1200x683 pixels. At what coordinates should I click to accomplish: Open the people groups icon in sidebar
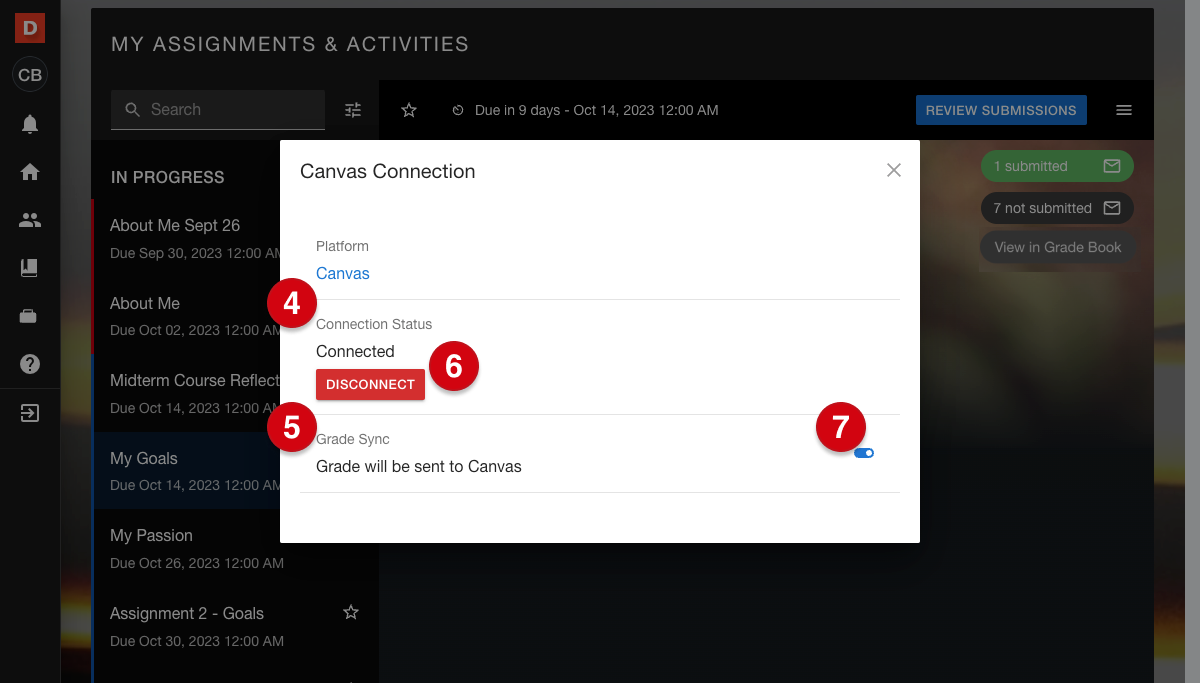(x=30, y=220)
